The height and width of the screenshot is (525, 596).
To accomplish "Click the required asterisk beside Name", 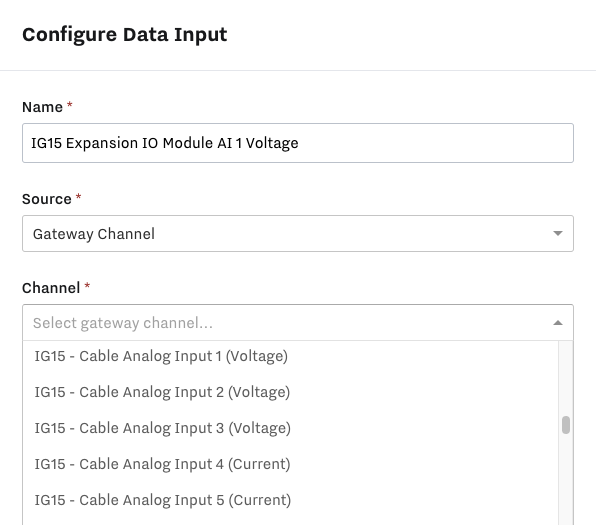I will coord(70,104).
